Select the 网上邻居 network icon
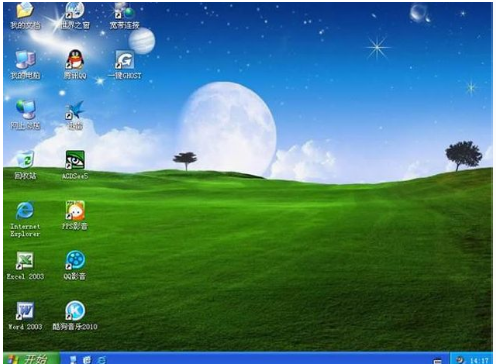Viewport: 496px width, 364px height. tap(25, 110)
